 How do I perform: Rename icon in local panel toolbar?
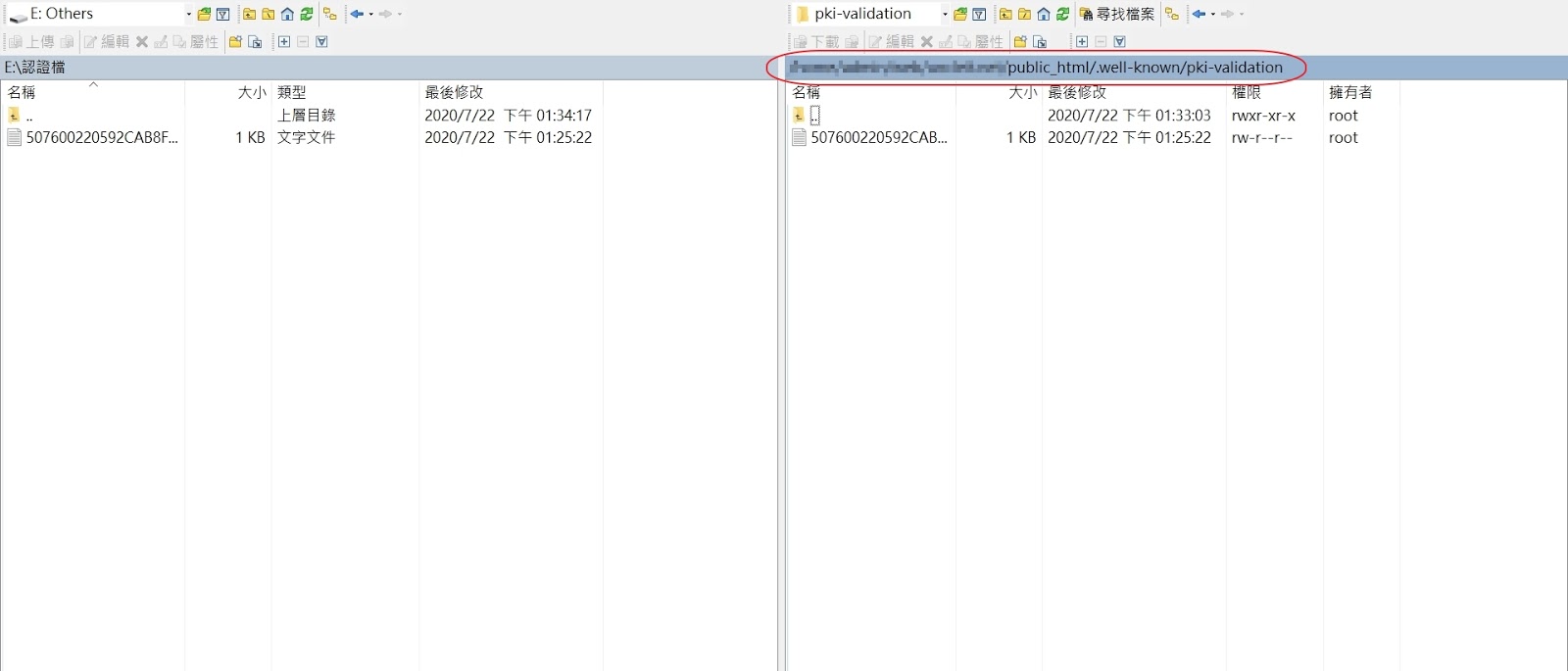[161, 41]
